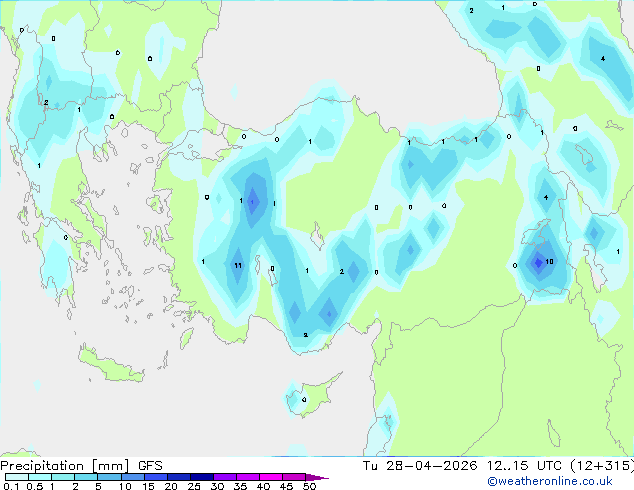Open the weatheronline.co.uk copyright link
This screenshot has height=490, width=634.
tap(550, 481)
